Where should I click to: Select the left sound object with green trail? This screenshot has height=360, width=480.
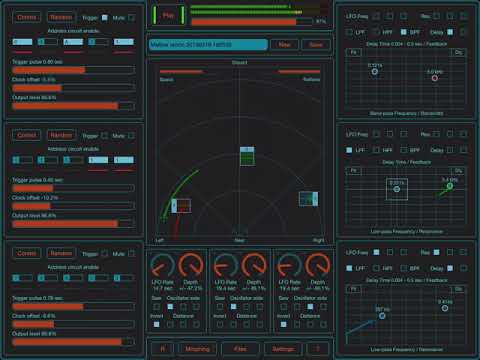[x=181, y=206]
